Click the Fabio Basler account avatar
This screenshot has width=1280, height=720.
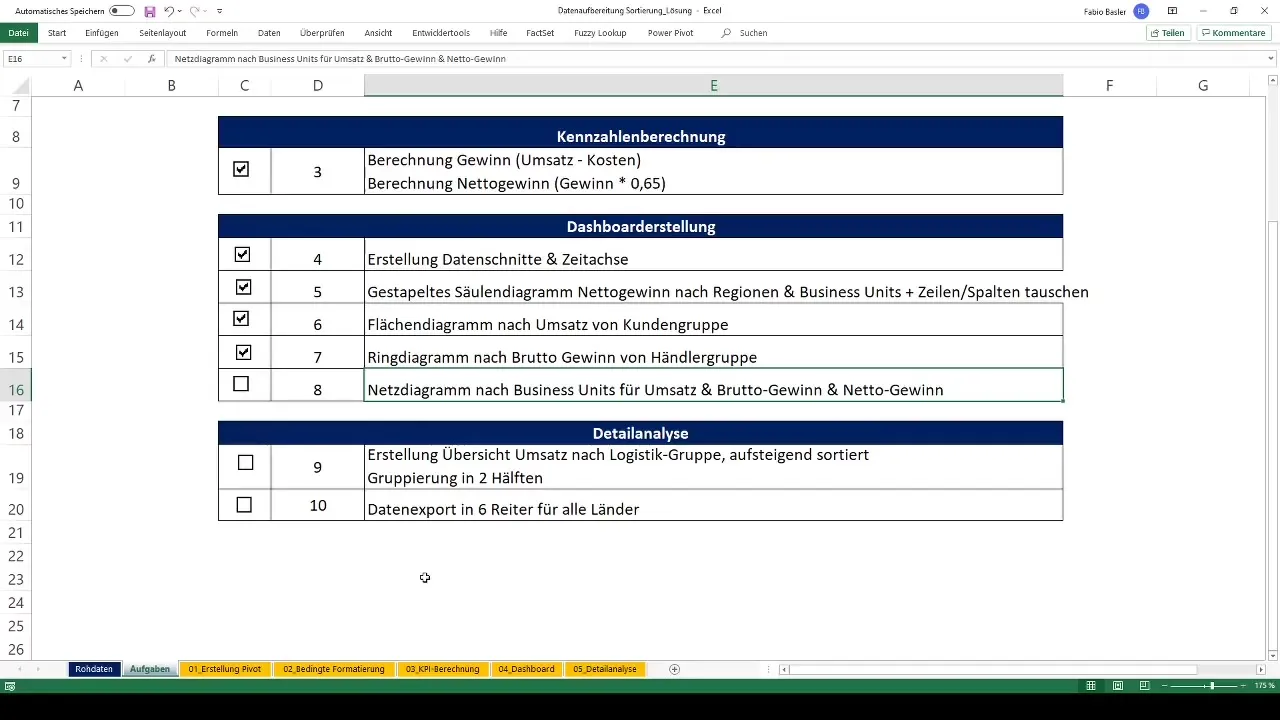click(1141, 11)
